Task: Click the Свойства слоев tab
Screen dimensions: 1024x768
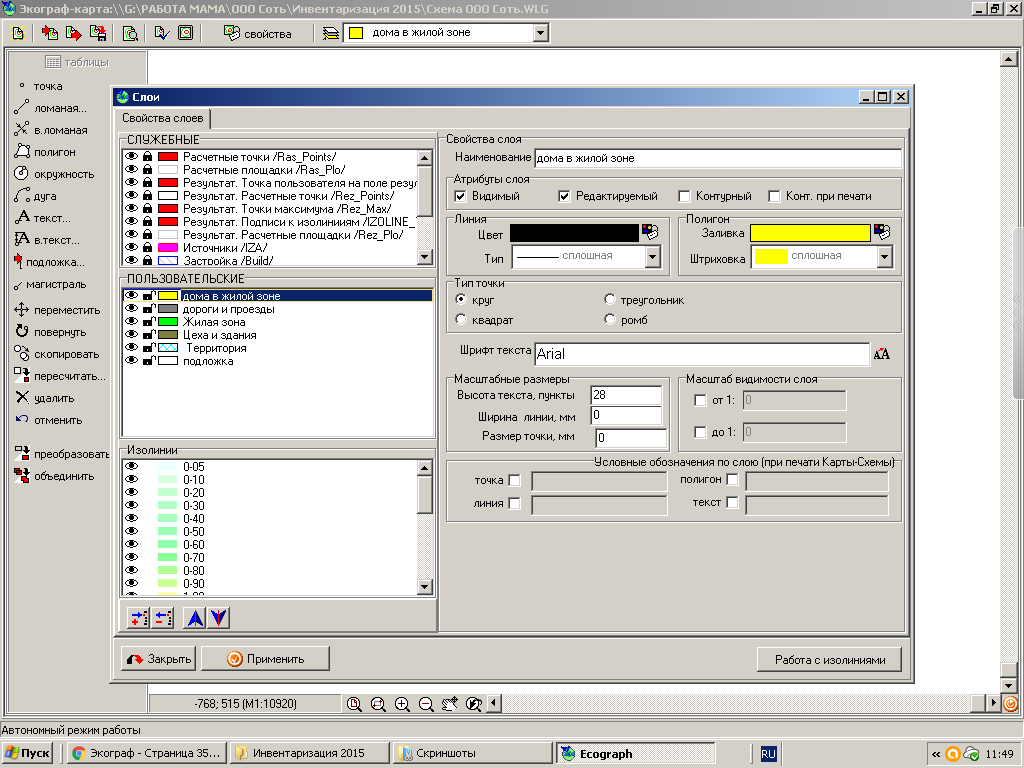Action: pos(163,119)
